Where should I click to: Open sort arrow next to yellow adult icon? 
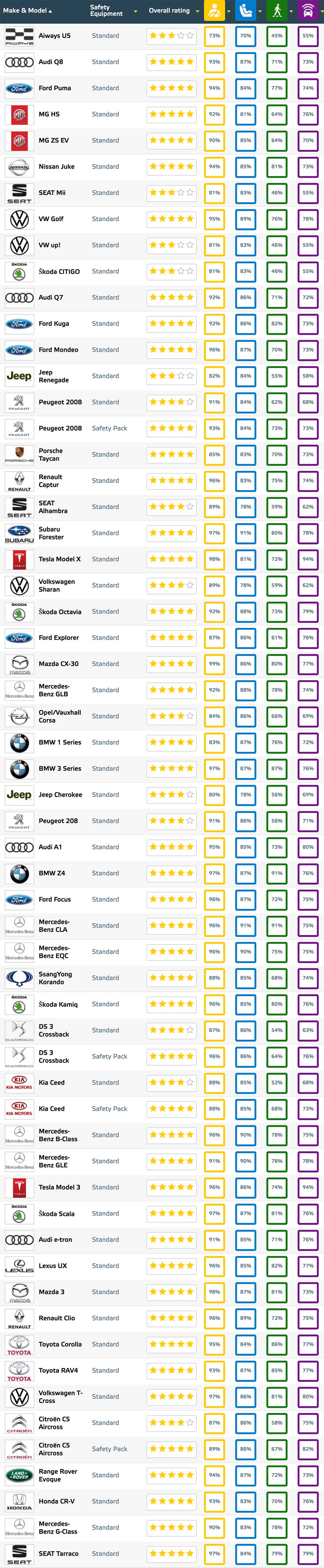229,11
